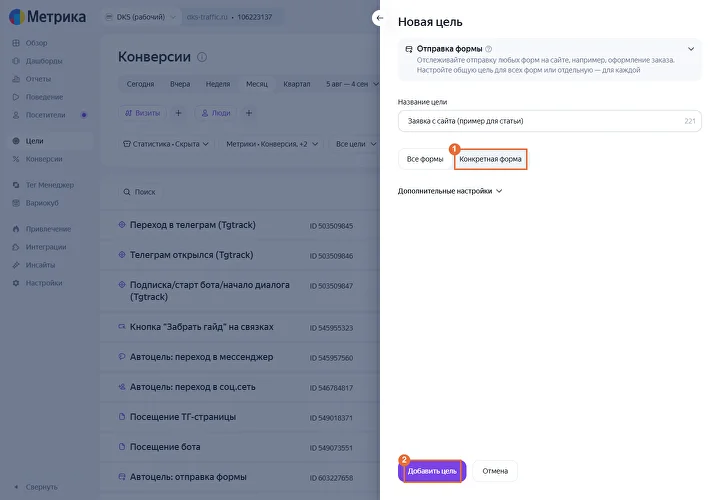Open Конверсии in the sidebar menu
720x500 pixels.
(x=44, y=159)
